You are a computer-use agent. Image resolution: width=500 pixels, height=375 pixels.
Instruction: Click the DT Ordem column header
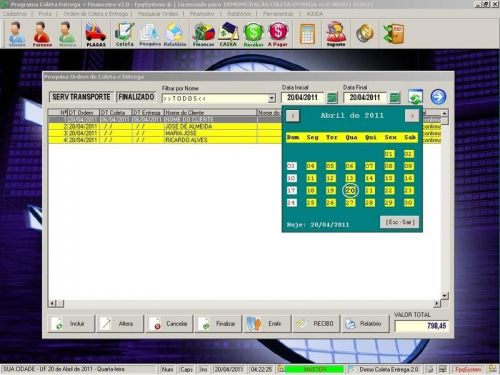pos(83,113)
